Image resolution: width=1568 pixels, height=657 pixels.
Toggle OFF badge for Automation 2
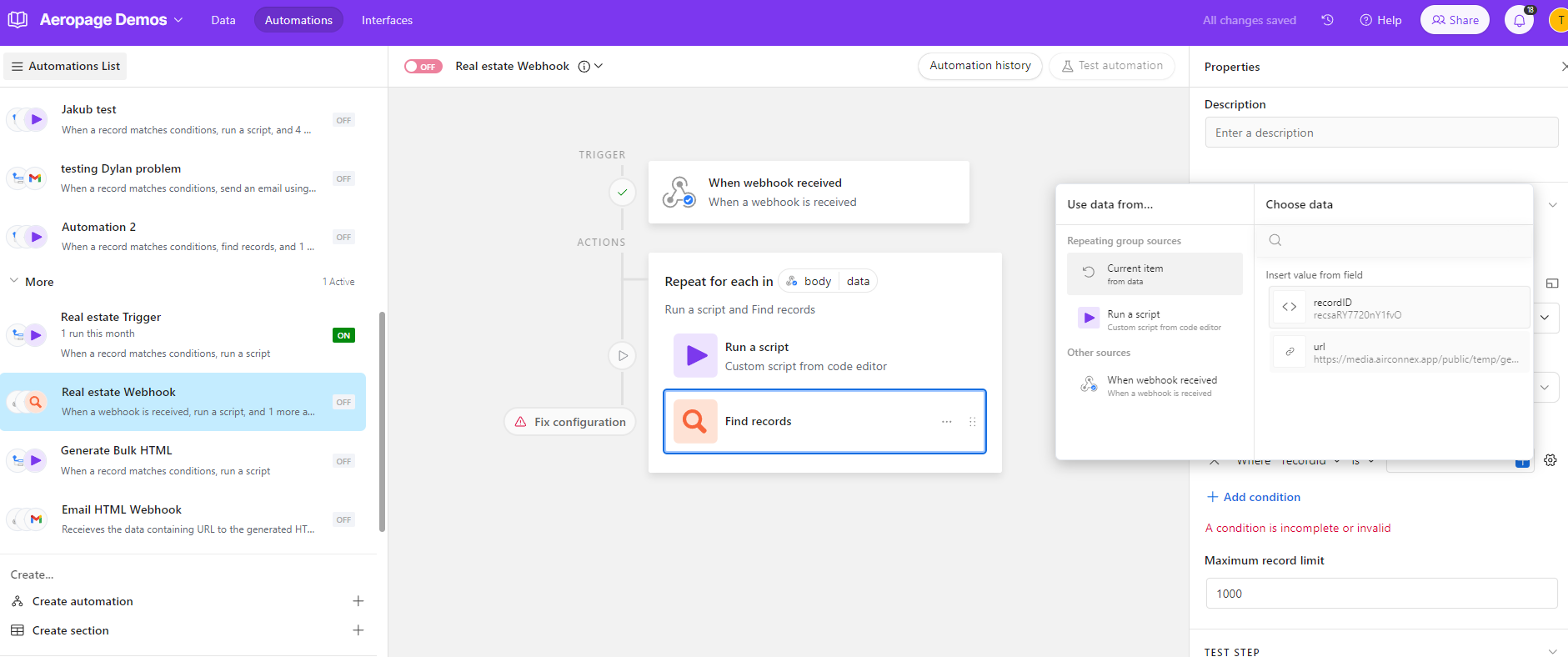tap(343, 237)
